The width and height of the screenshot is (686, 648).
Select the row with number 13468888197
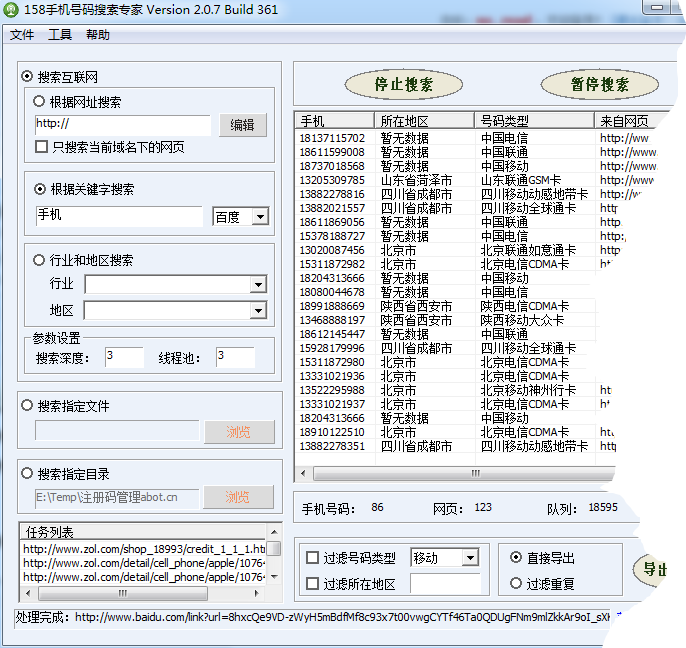[x=446, y=320]
